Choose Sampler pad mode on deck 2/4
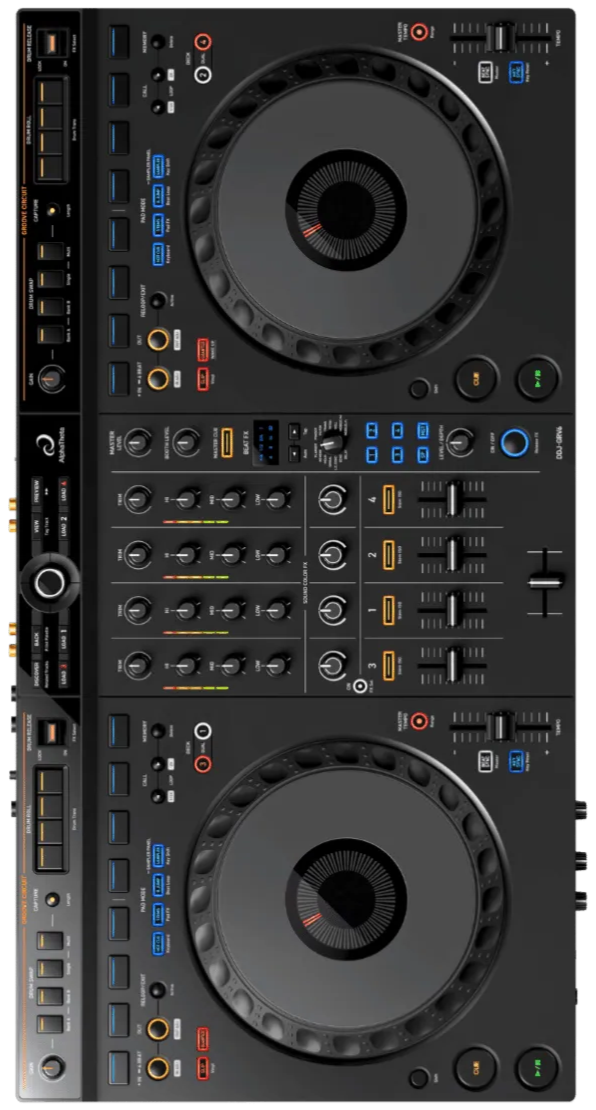The width and height of the screenshot is (596, 1110). (x=157, y=165)
